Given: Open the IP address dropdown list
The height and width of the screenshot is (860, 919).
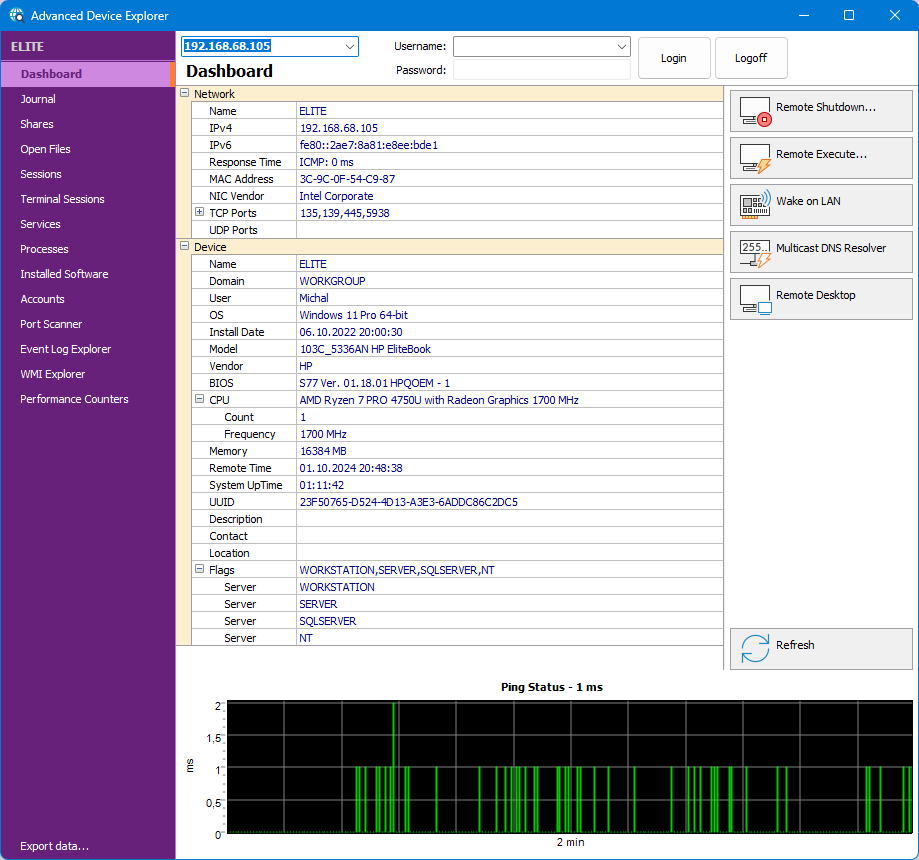Looking at the screenshot, I should pos(349,46).
